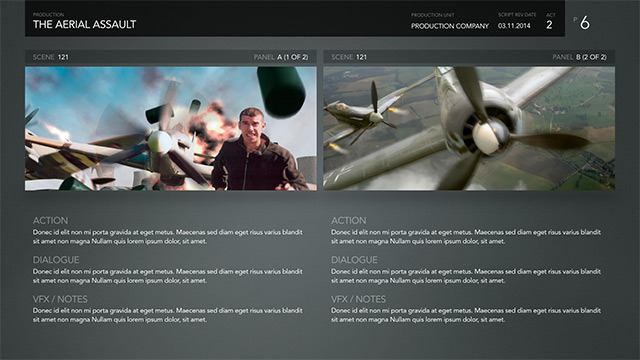The image size is (640, 360).
Task: Click the page number 6
Action: tap(585, 23)
